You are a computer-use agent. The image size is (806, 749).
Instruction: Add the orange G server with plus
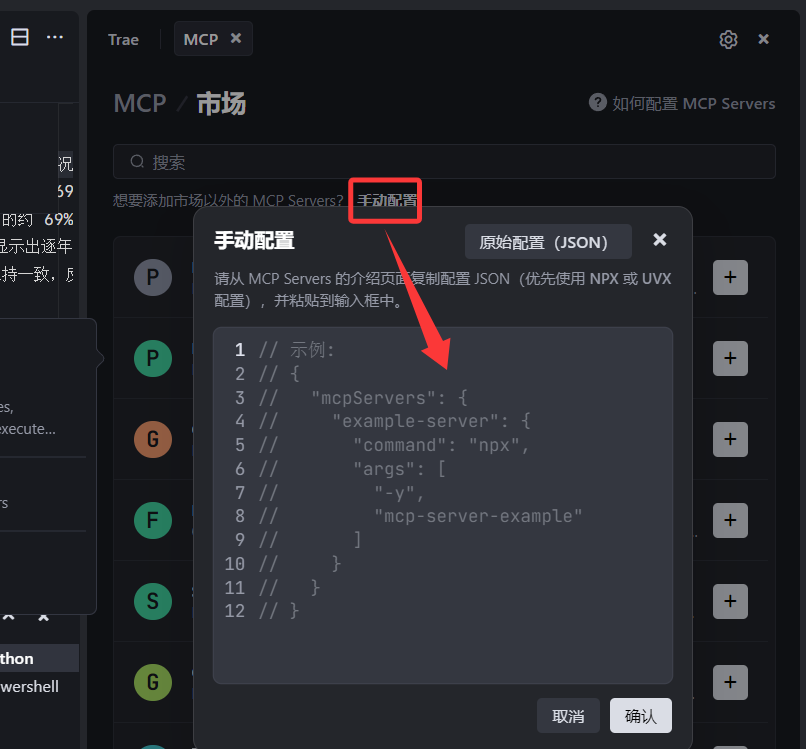click(730, 439)
